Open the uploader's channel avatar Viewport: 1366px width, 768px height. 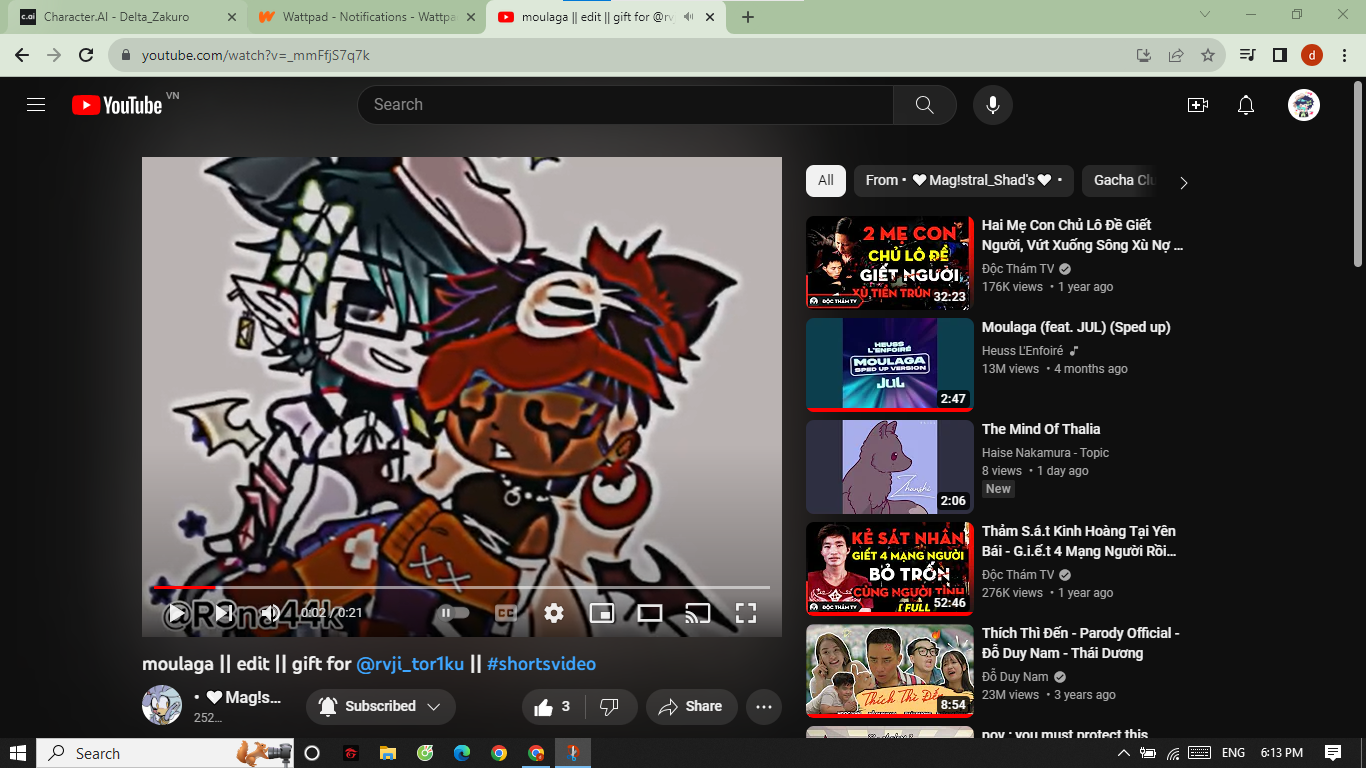tap(162, 705)
